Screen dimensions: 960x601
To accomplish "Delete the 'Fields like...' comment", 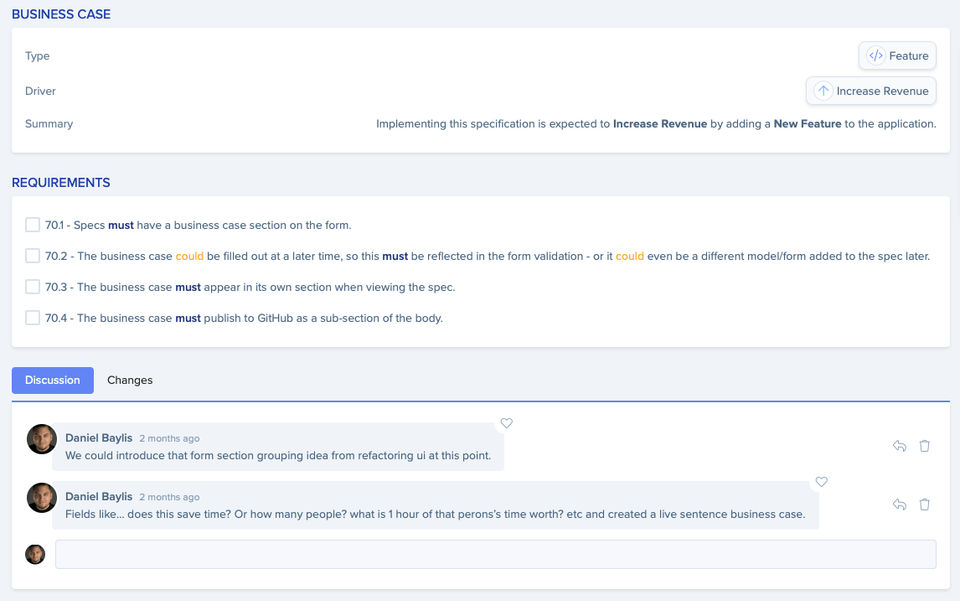I will click(x=924, y=505).
